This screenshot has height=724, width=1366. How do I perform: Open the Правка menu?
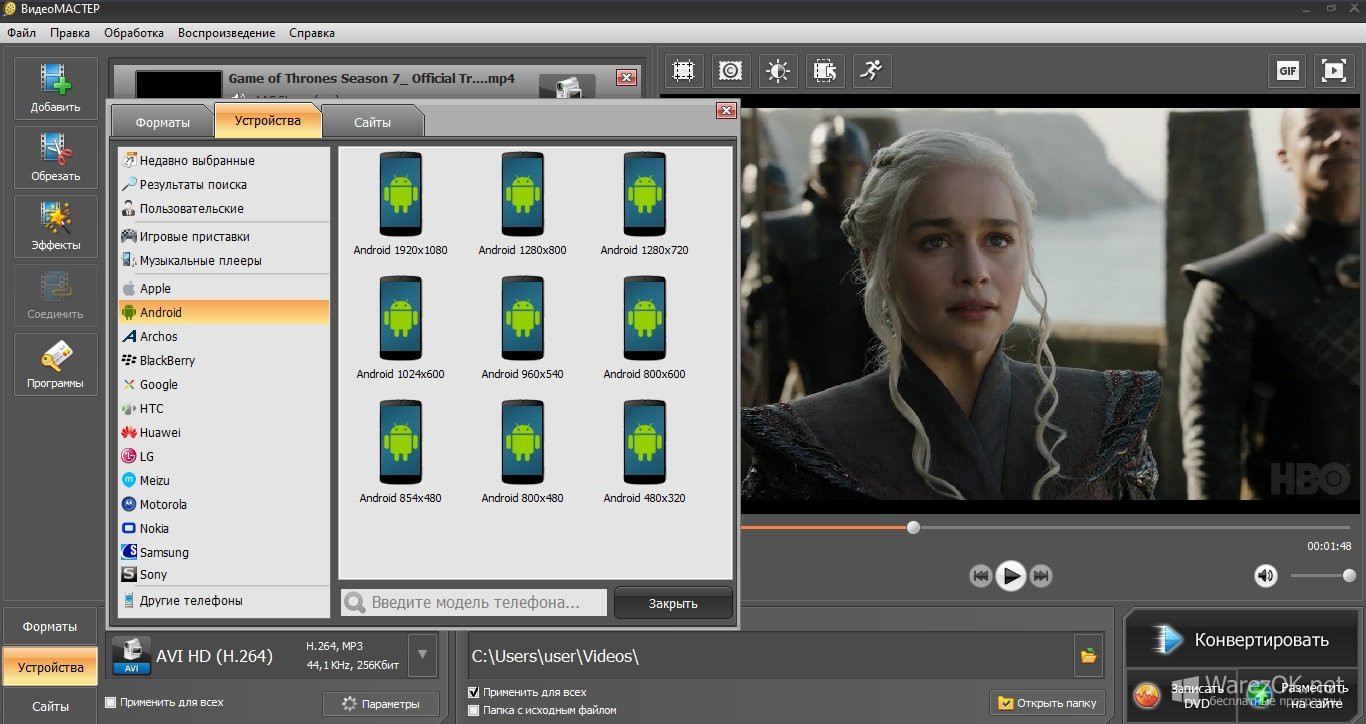(70, 33)
